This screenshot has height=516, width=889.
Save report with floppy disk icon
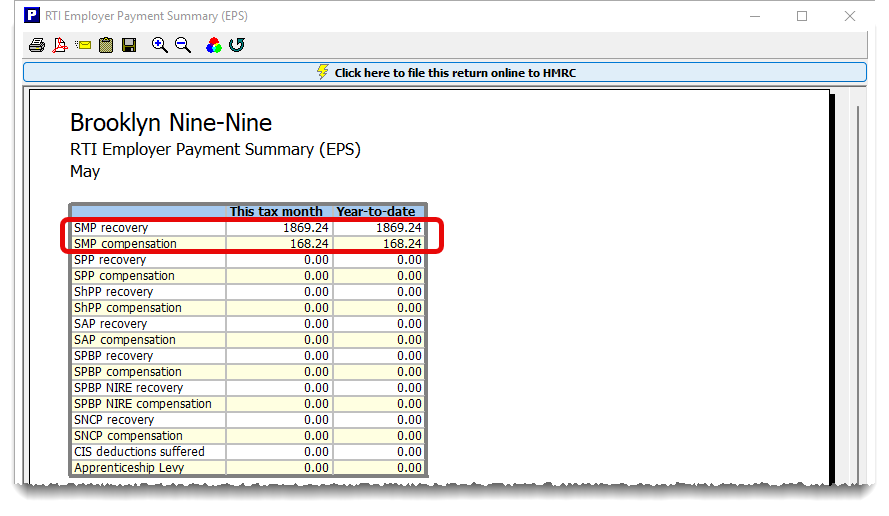point(129,45)
